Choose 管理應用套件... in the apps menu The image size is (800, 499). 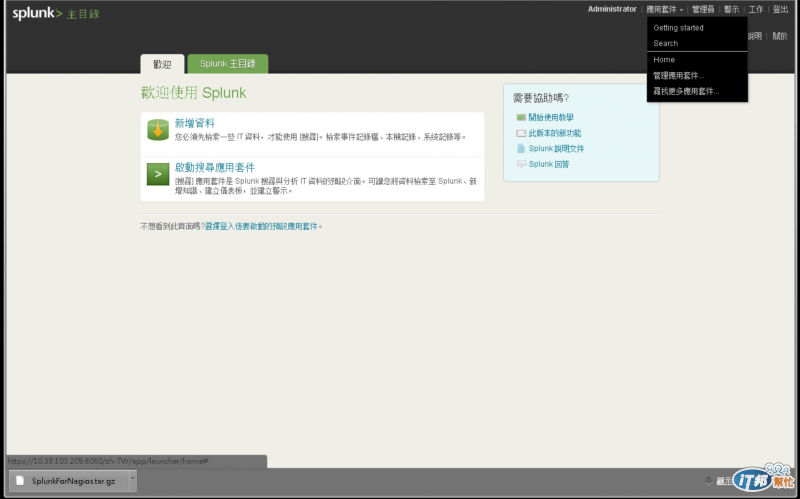point(679,76)
